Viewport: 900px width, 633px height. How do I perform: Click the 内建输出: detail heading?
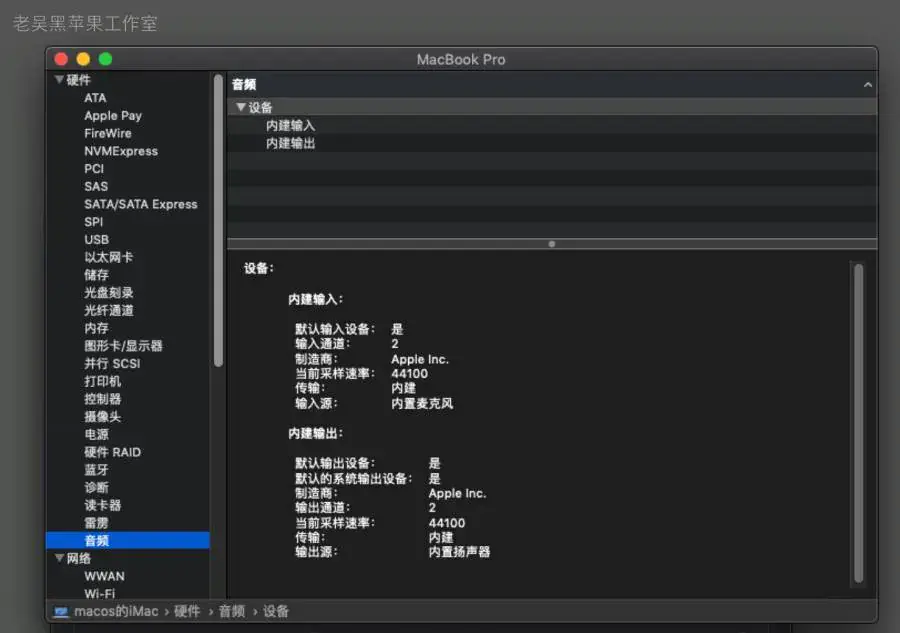pos(315,433)
